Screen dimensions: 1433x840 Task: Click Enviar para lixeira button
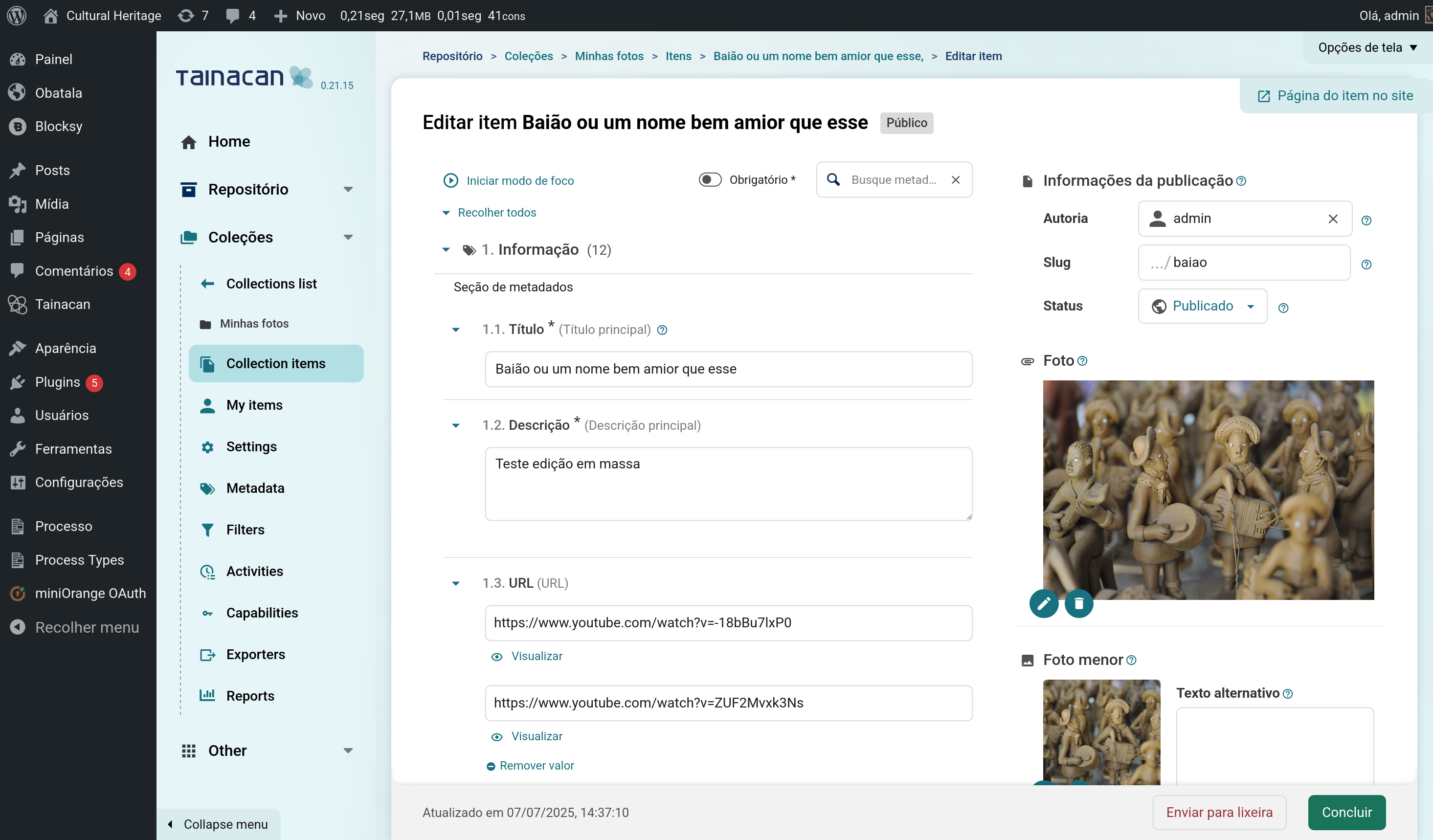click(1219, 812)
